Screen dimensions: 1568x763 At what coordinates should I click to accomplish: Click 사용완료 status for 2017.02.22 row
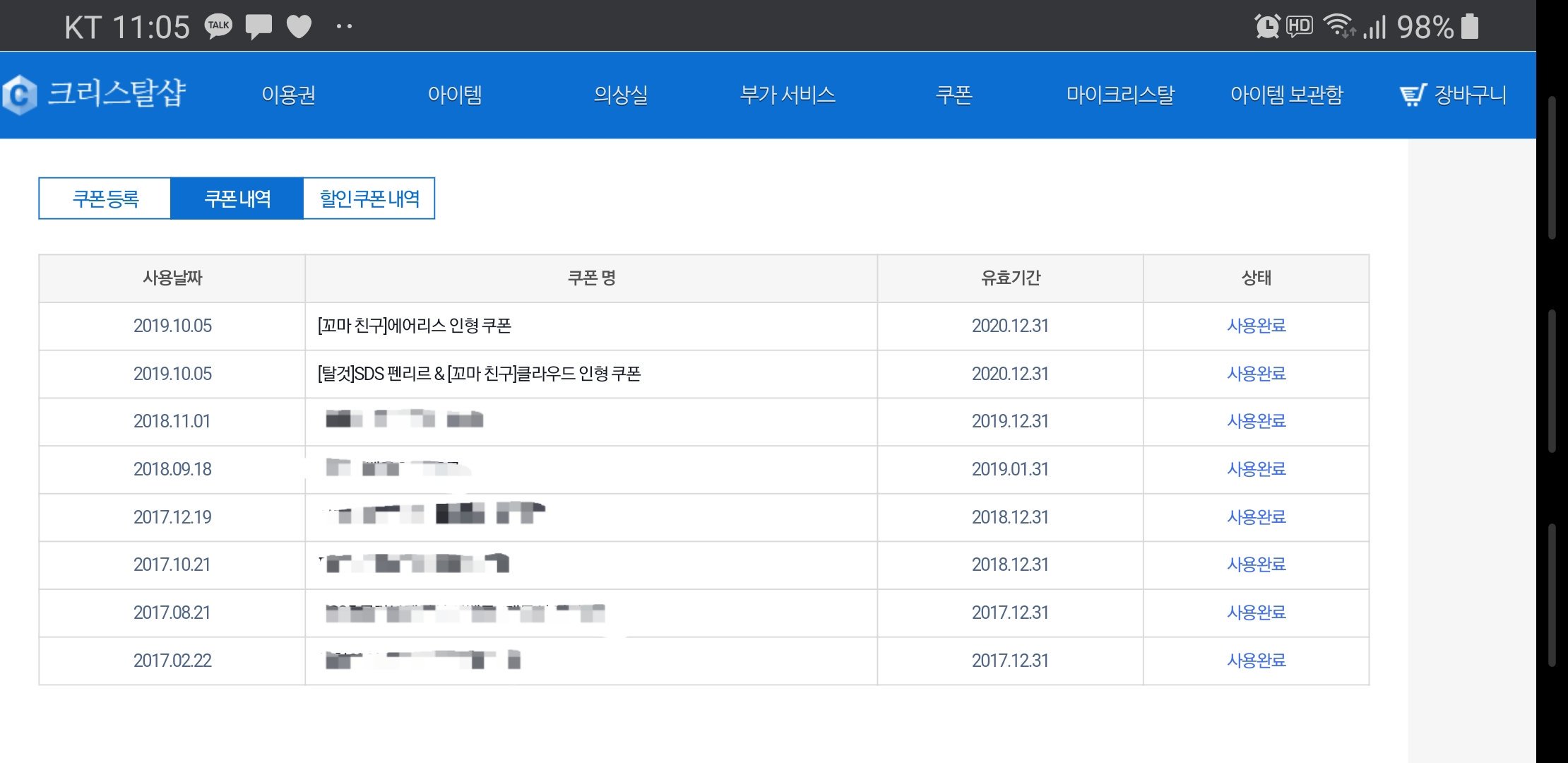(x=1256, y=661)
